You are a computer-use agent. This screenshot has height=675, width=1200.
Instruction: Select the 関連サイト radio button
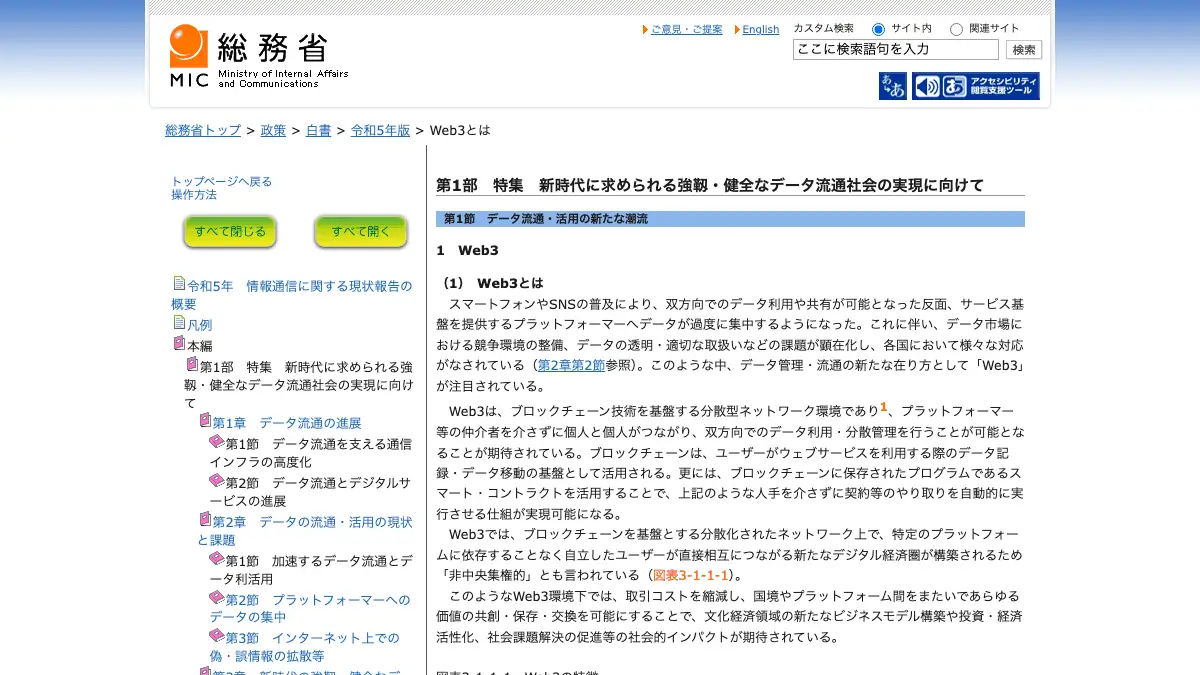[956, 30]
